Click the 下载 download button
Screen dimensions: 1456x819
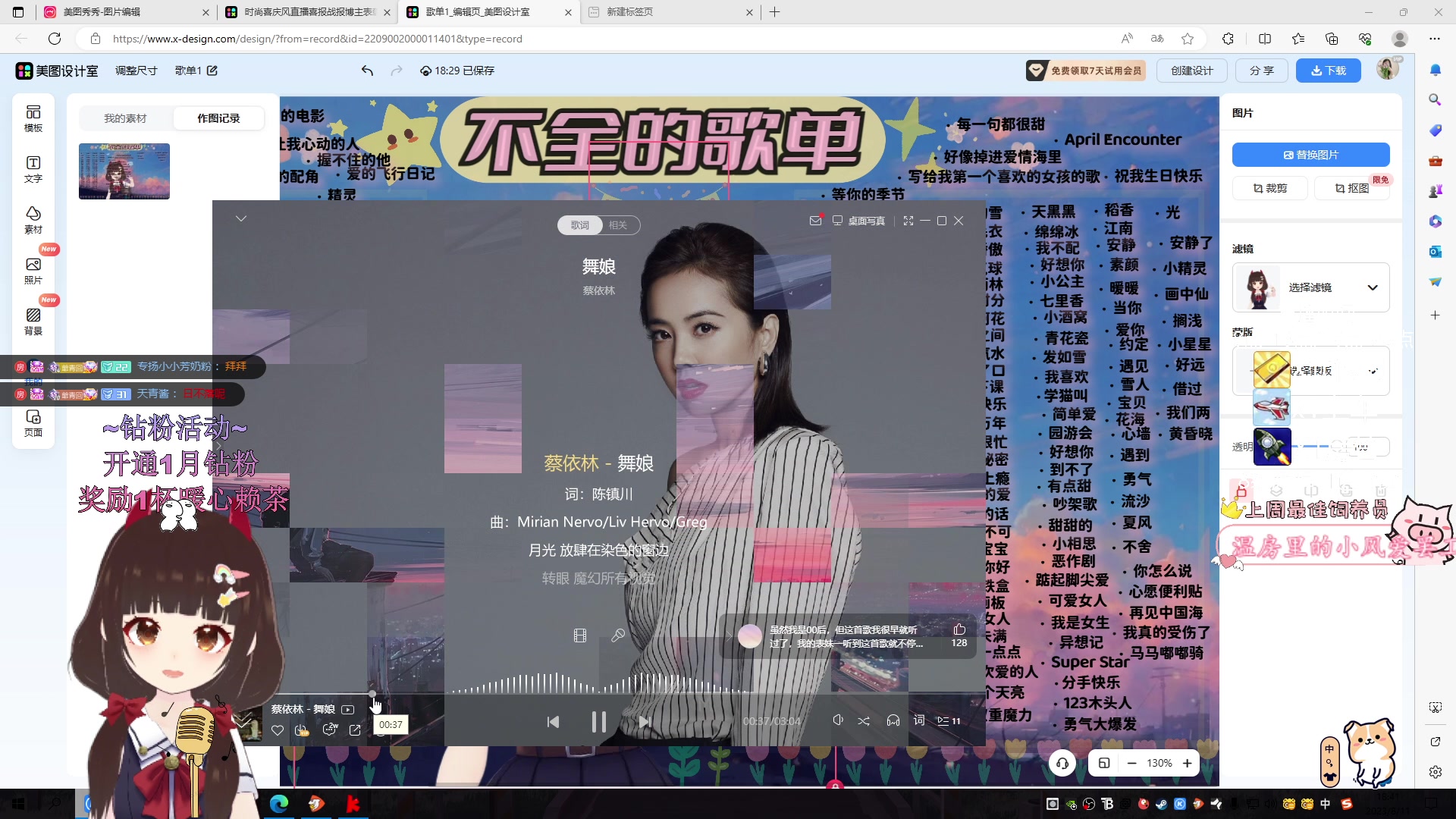tap(1329, 71)
